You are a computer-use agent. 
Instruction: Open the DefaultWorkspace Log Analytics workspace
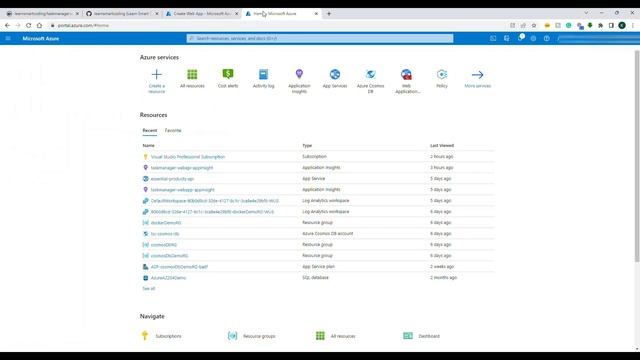pos(215,201)
